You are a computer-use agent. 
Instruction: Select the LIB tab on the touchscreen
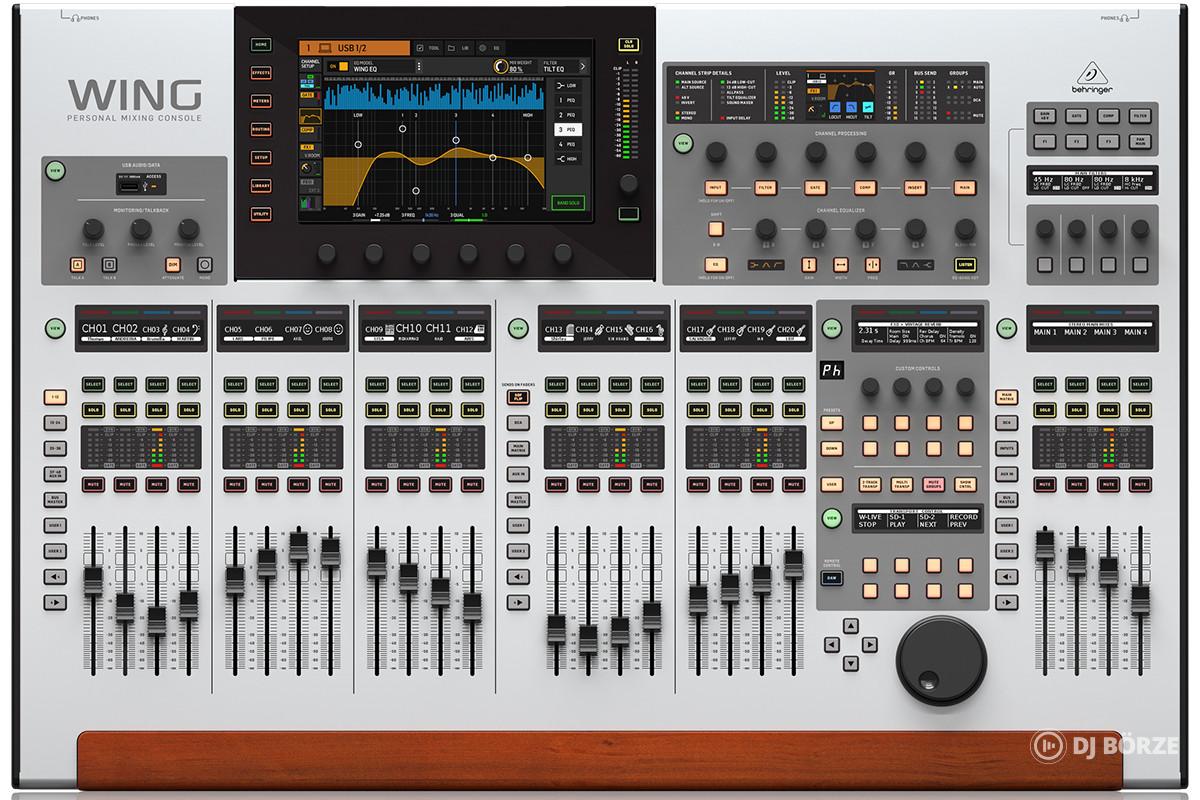457,47
